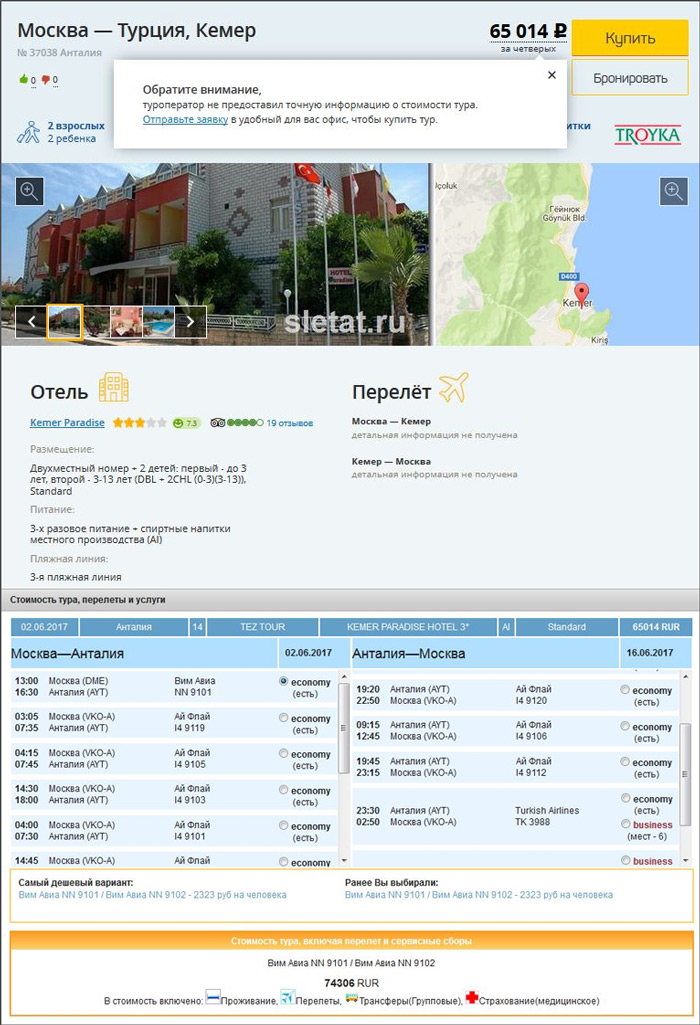Viewport: 700px width, 1025px height.
Task: Open the 19 отзывов reviews link
Action: click(290, 423)
